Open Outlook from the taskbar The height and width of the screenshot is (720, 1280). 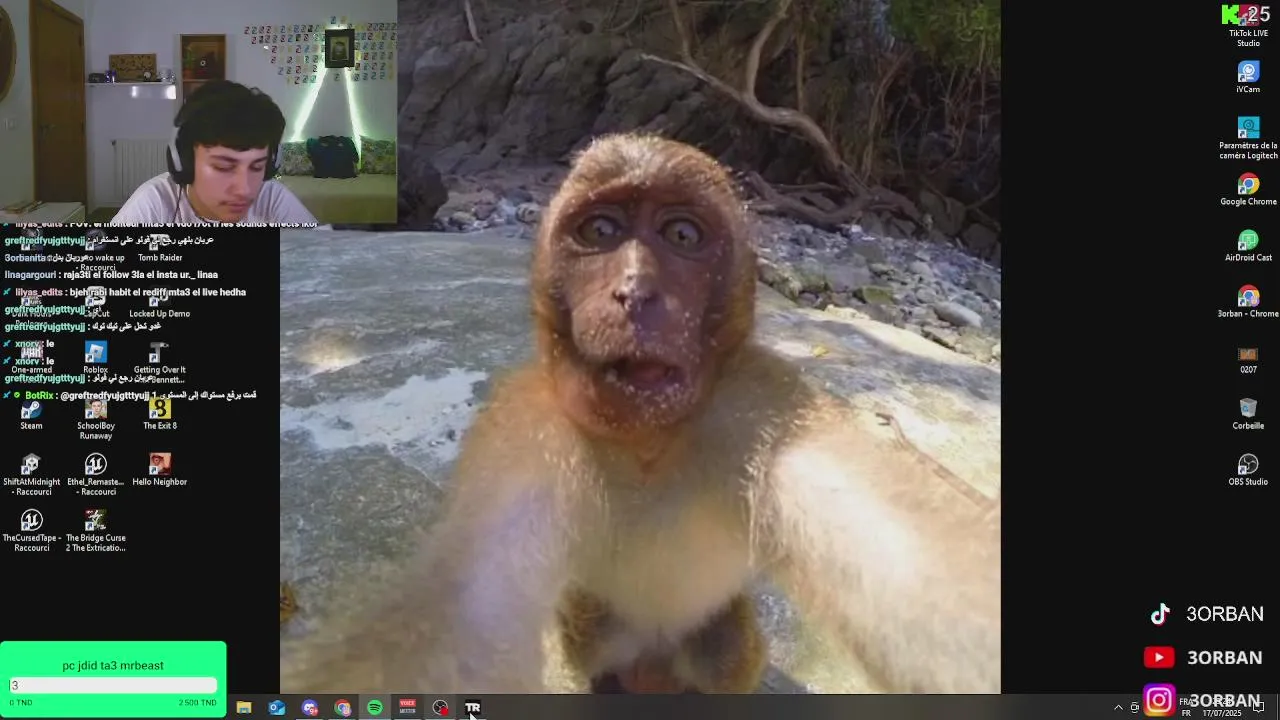277,707
